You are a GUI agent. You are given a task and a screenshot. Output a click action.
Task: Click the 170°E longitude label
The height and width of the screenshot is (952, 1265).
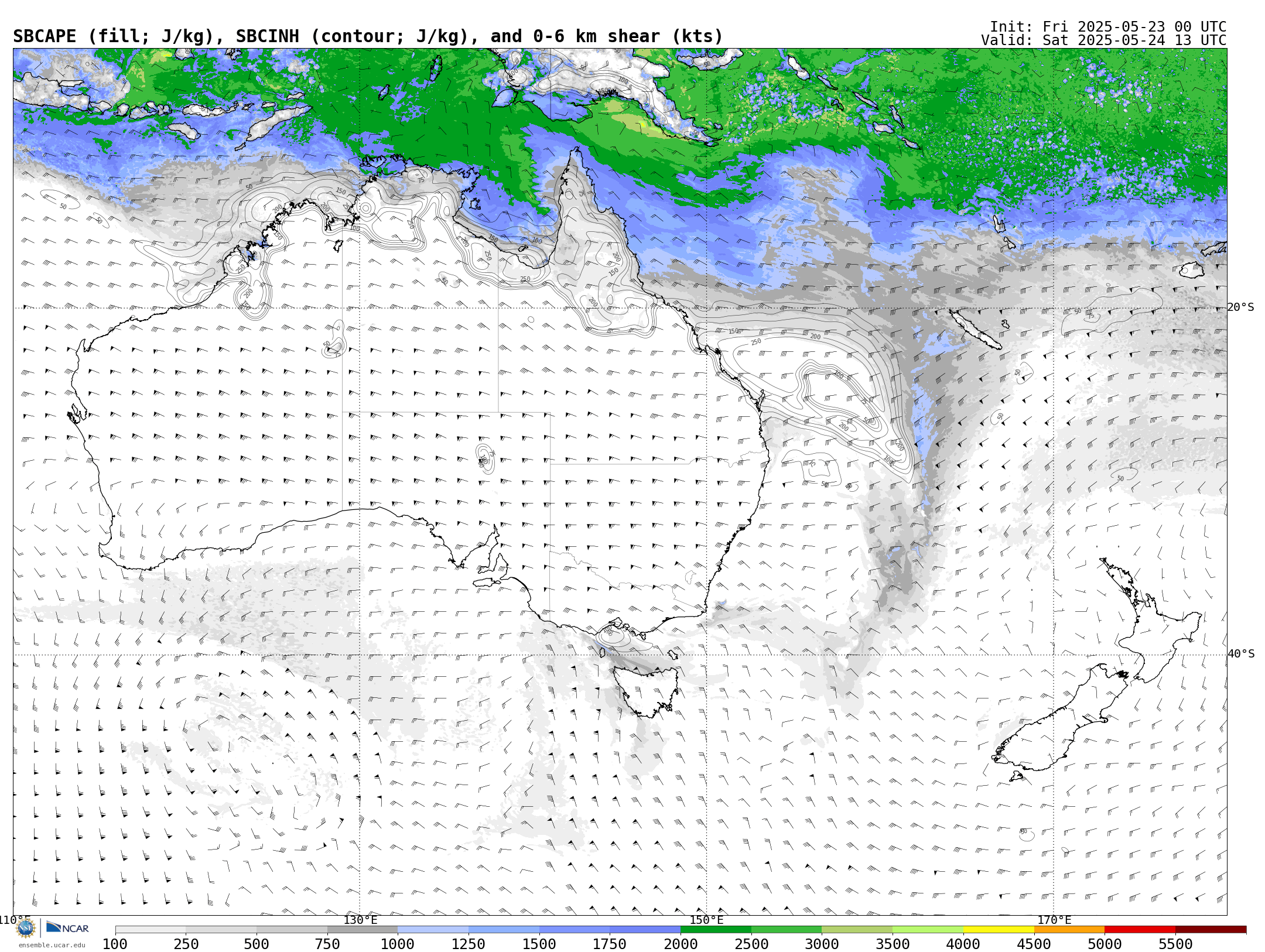point(1054,920)
